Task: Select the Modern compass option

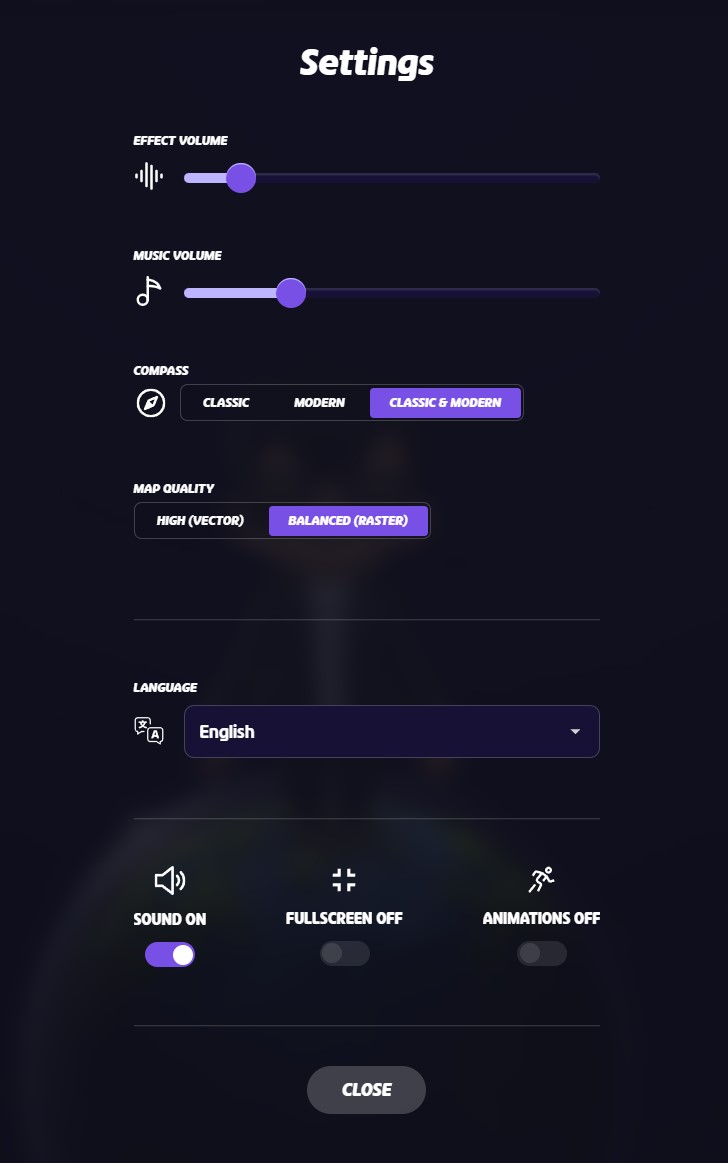Action: pyautogui.click(x=319, y=403)
